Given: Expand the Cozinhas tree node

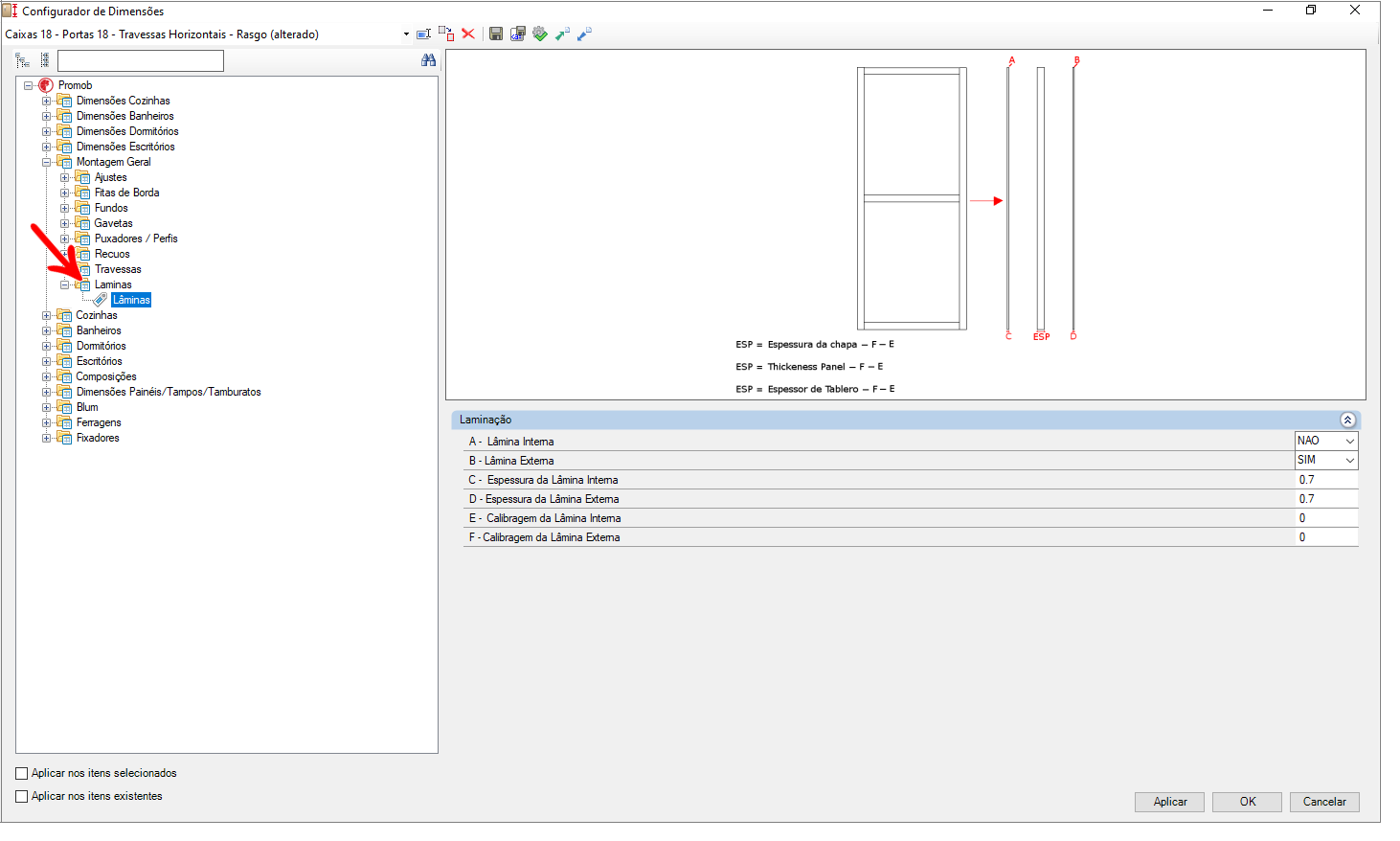Looking at the screenshot, I should [46, 315].
